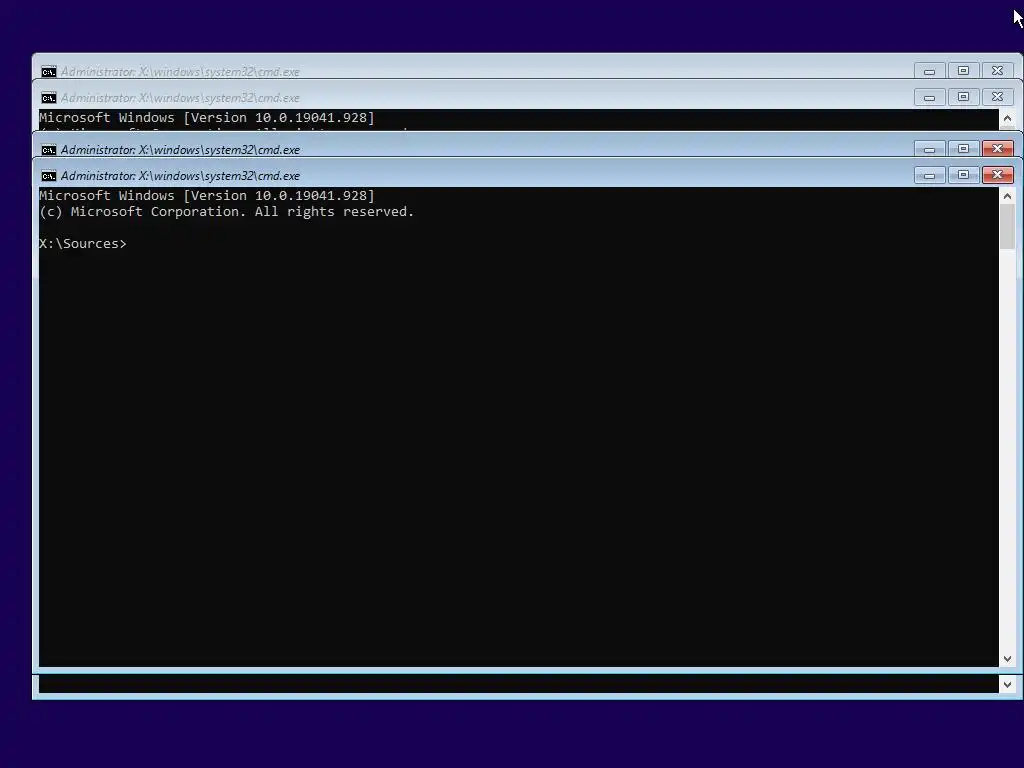Click the cmd icon of the window directly behind the front one
1024x768 pixels.
click(48, 150)
